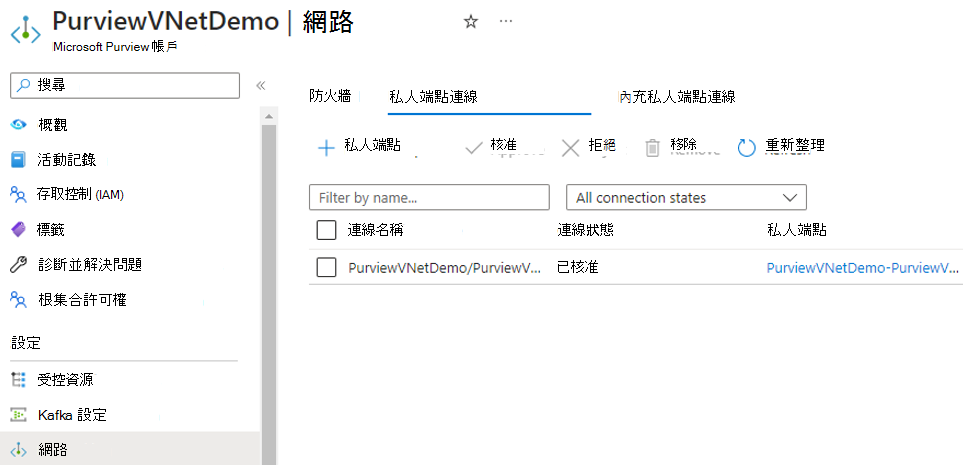This screenshot has width=963, height=465.
Task: Tick the checkbox for PurviewVNetDemo/PurviewV... row
Action: click(x=326, y=267)
